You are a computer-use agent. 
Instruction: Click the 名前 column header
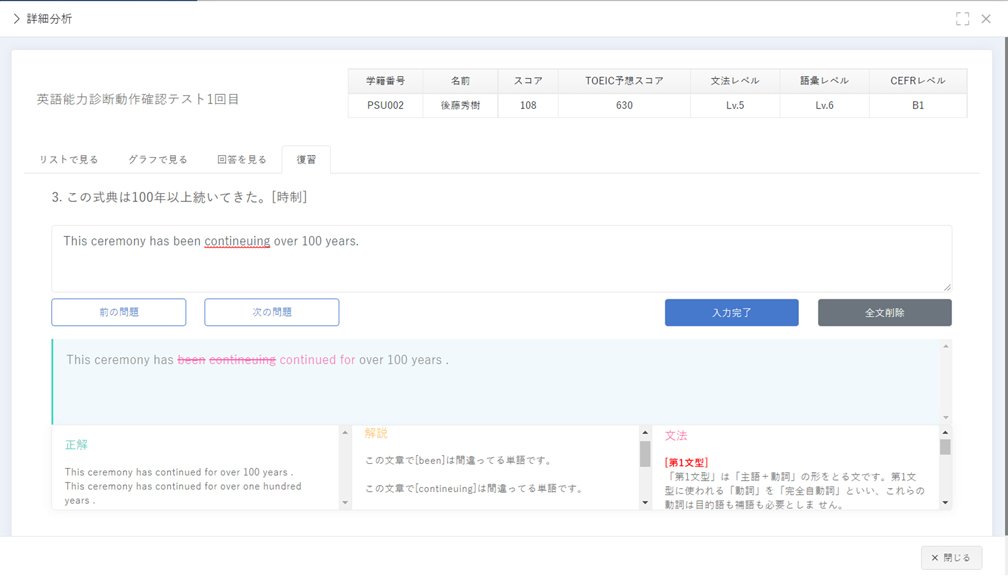460,81
